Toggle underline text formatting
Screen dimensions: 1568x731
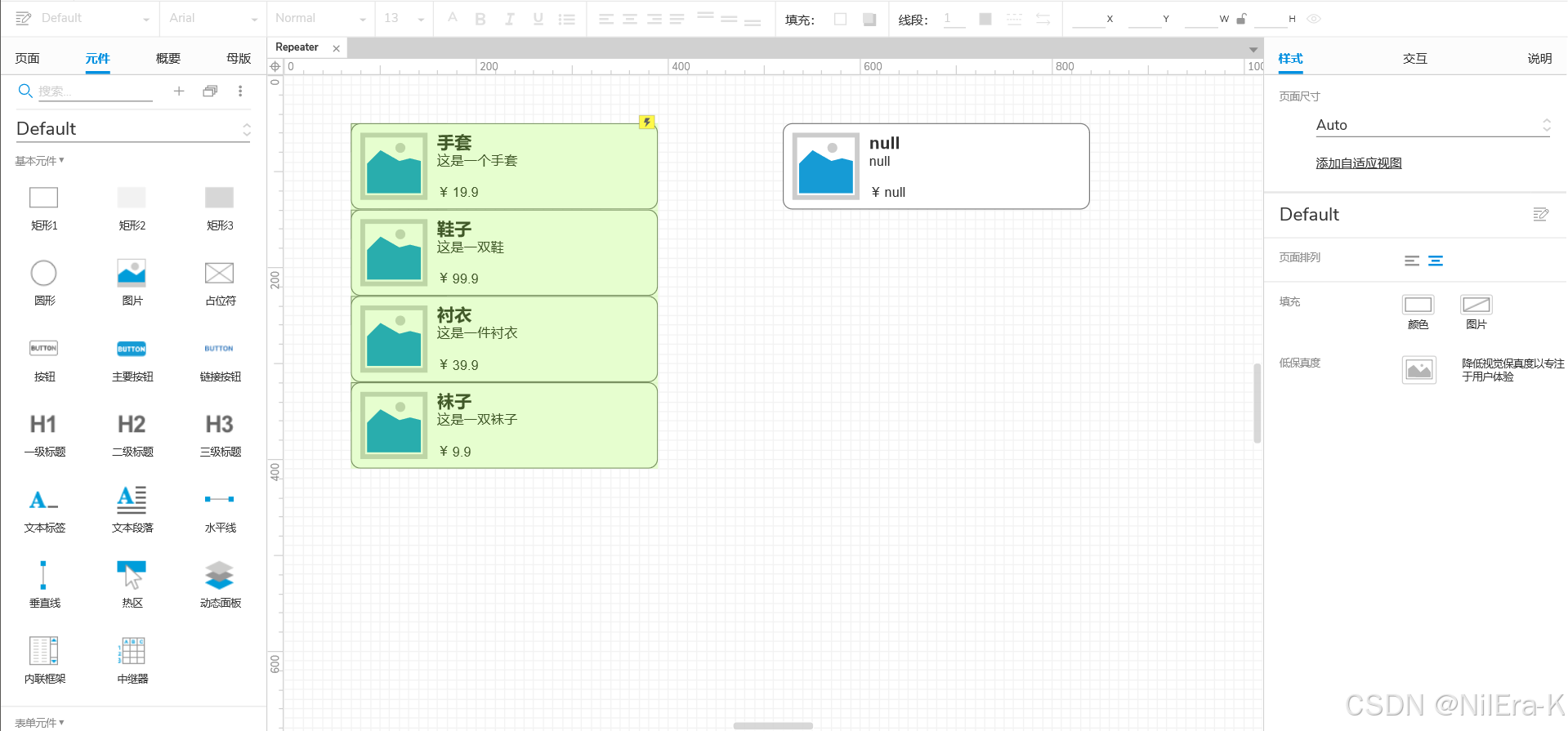[x=538, y=19]
